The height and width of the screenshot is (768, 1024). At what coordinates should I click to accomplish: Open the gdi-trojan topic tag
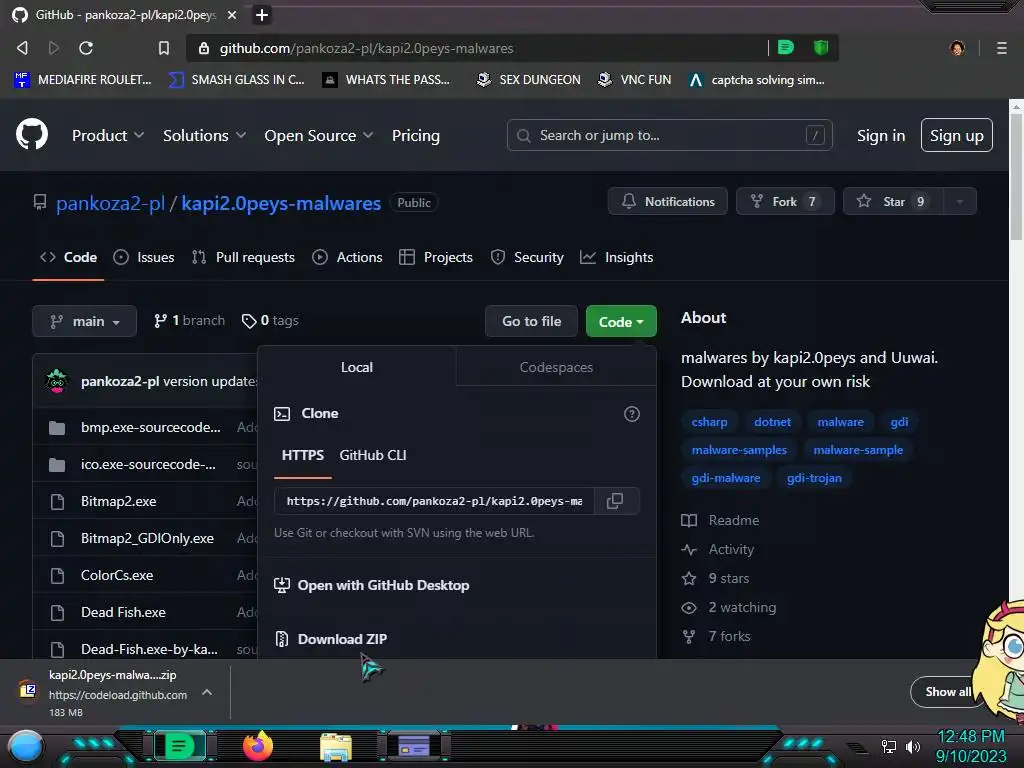click(814, 478)
